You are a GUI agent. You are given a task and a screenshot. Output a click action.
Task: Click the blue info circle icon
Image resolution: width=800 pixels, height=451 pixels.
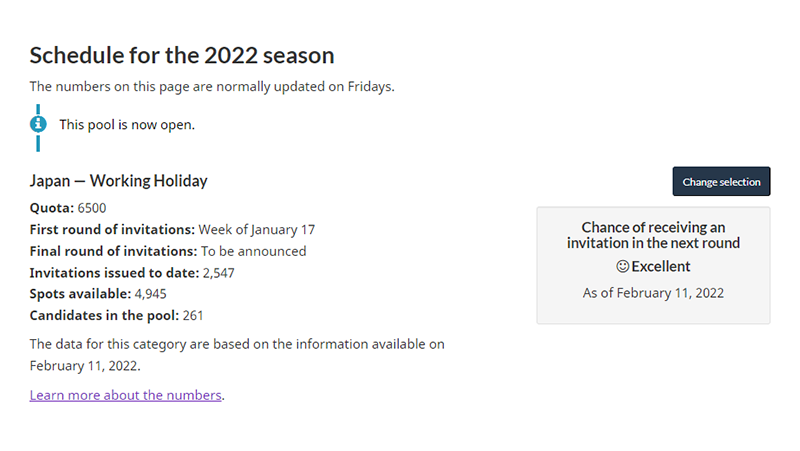[x=38, y=124]
